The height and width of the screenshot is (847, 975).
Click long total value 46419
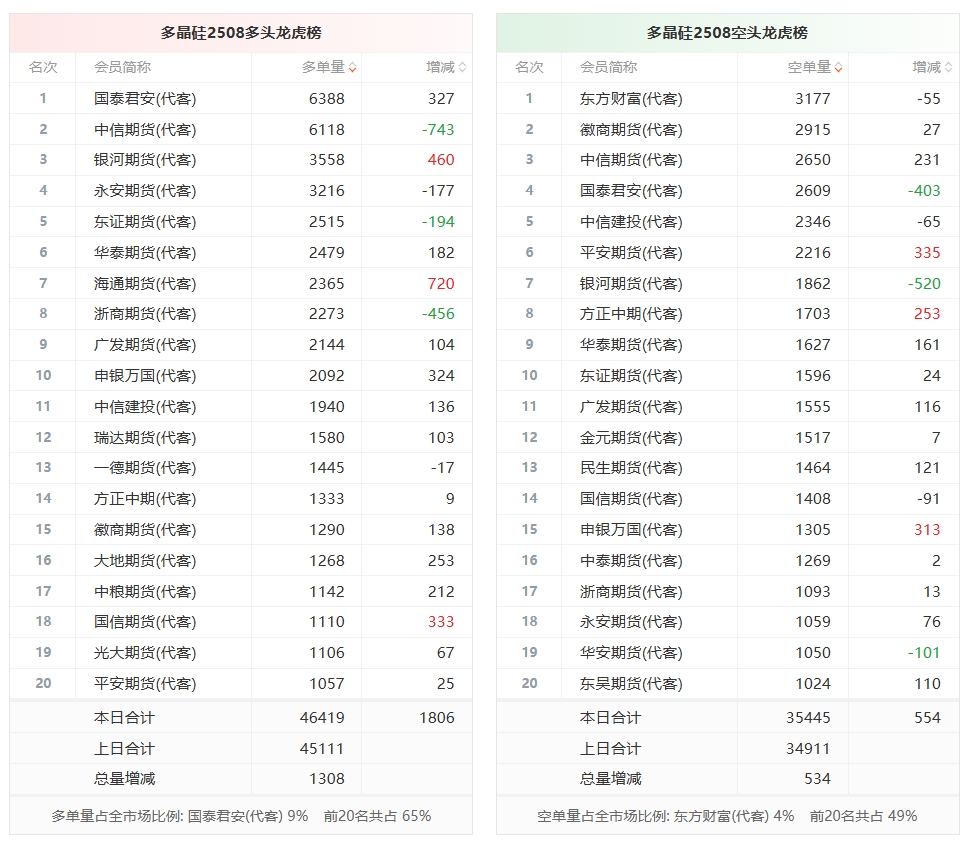[x=322, y=718]
